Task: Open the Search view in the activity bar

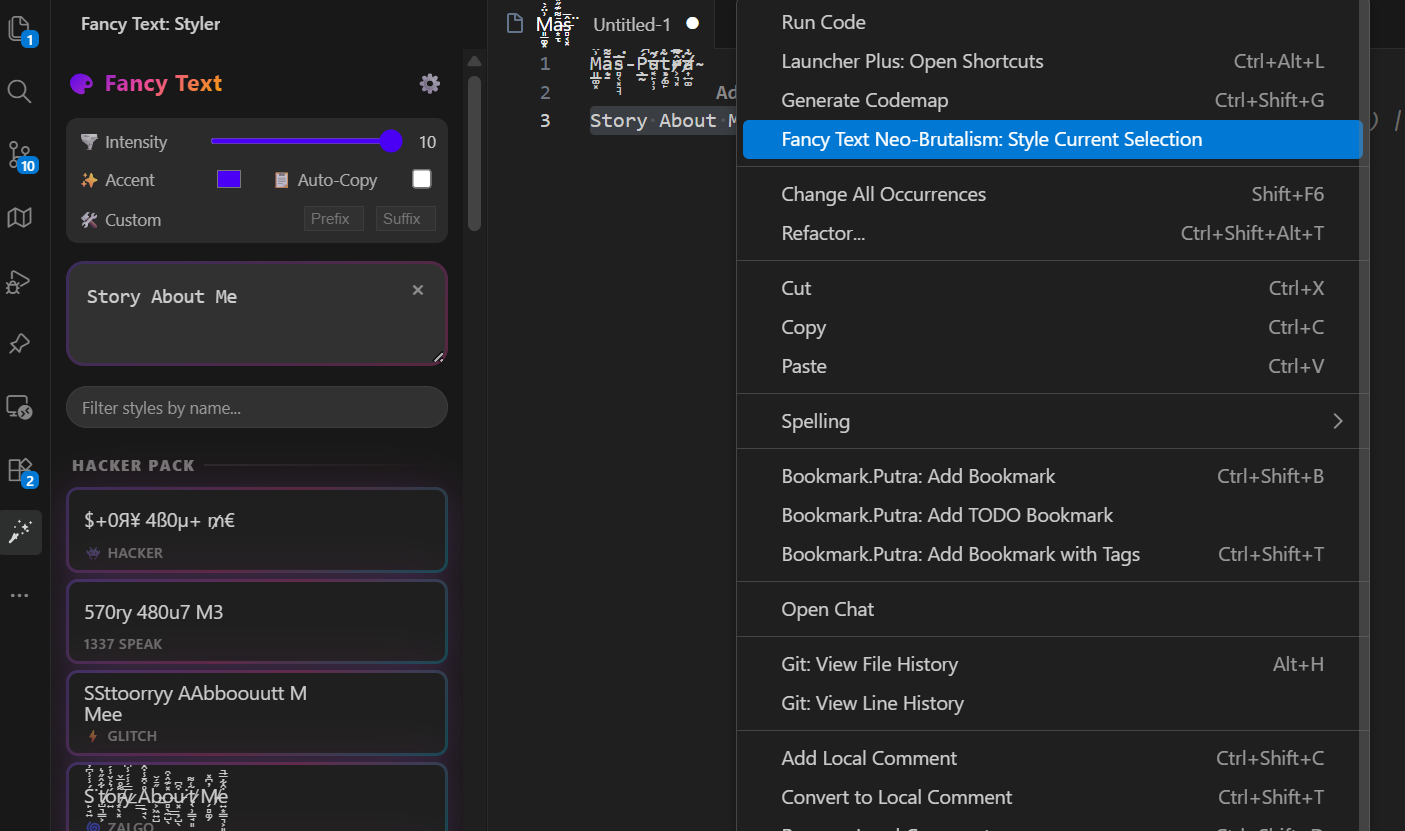Action: coord(20,91)
